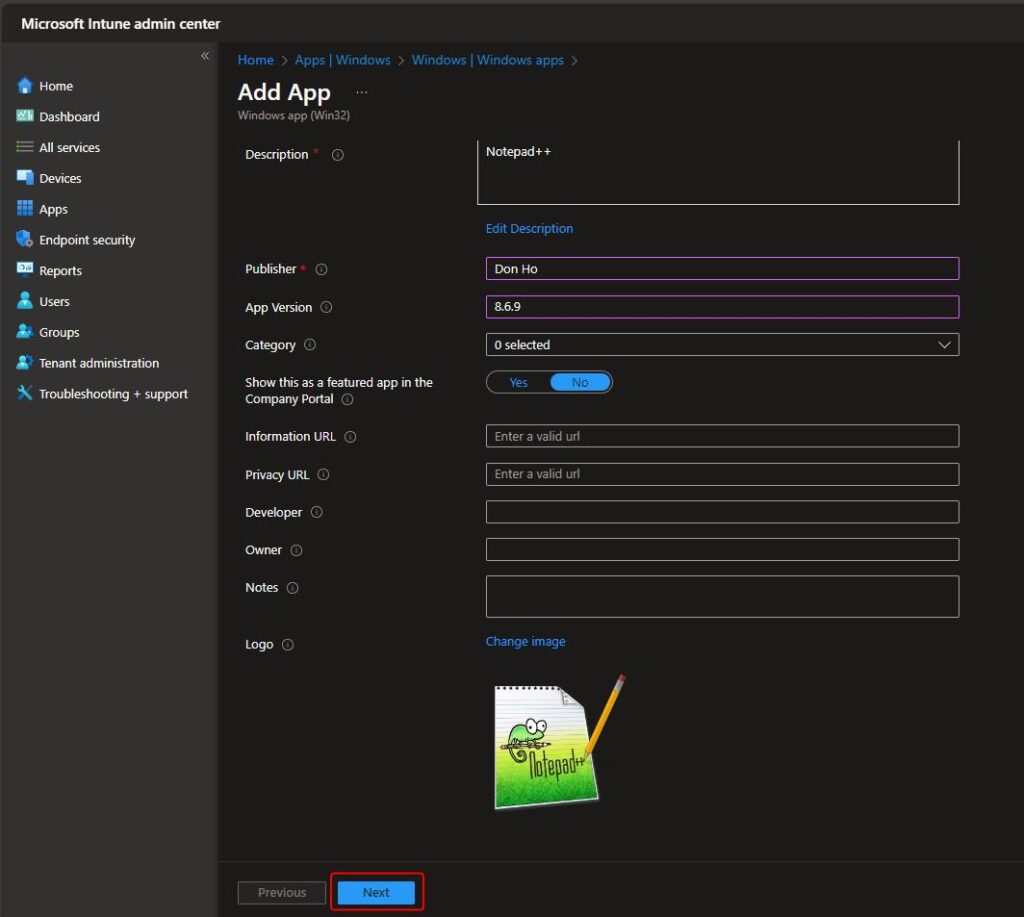Click the Tenant administration icon
1024x917 pixels.
click(x=25, y=362)
